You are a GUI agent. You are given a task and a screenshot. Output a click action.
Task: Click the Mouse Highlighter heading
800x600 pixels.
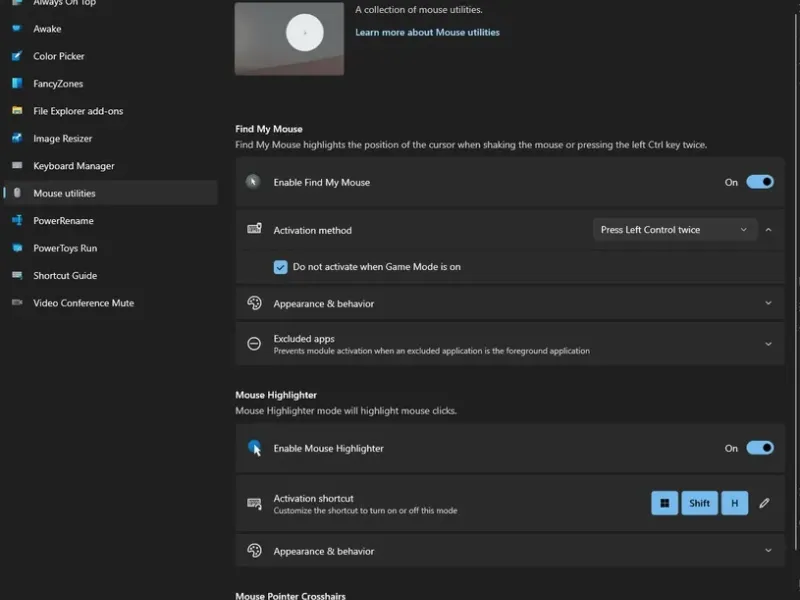(x=276, y=395)
